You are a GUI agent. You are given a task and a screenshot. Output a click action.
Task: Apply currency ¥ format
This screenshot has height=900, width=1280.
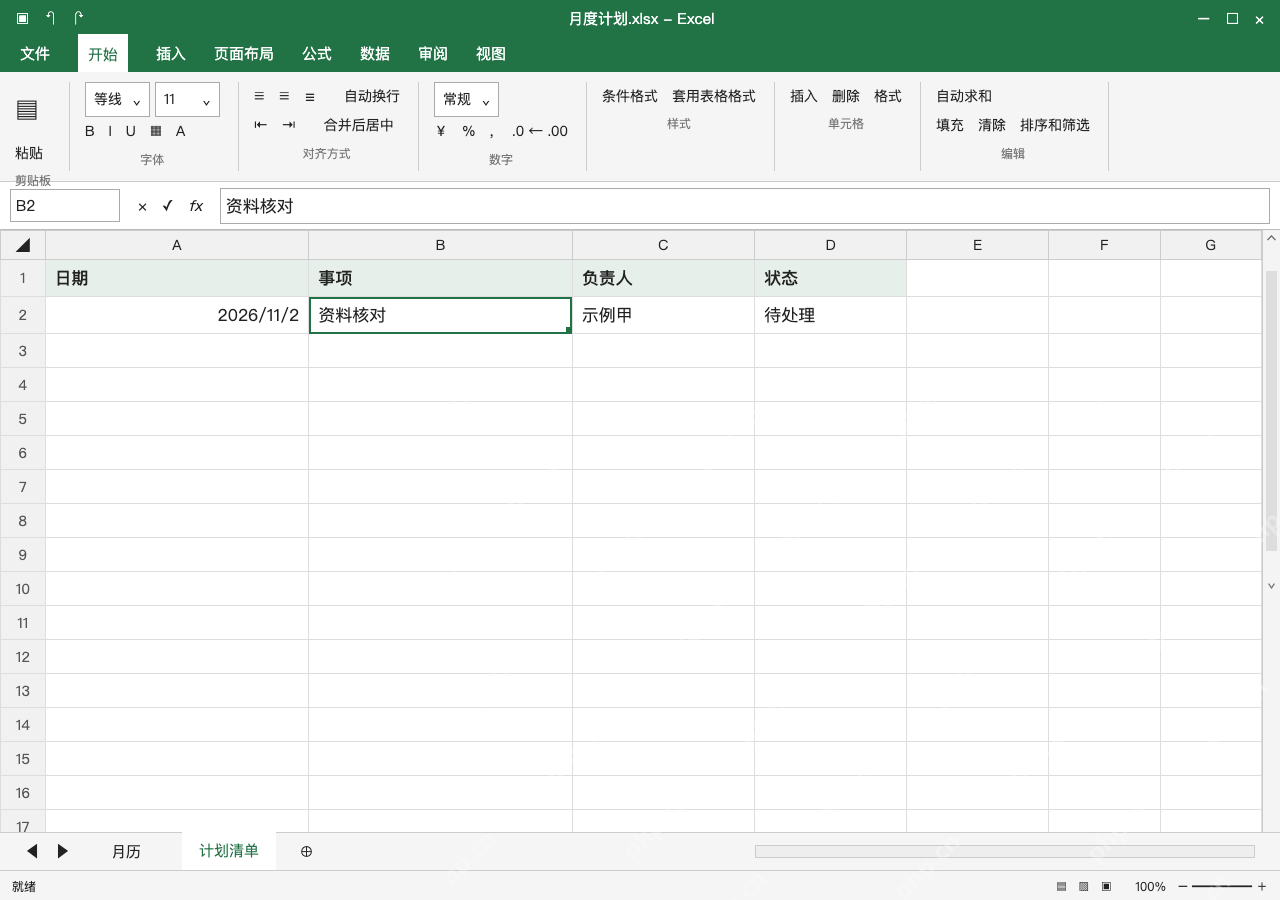pos(441,131)
